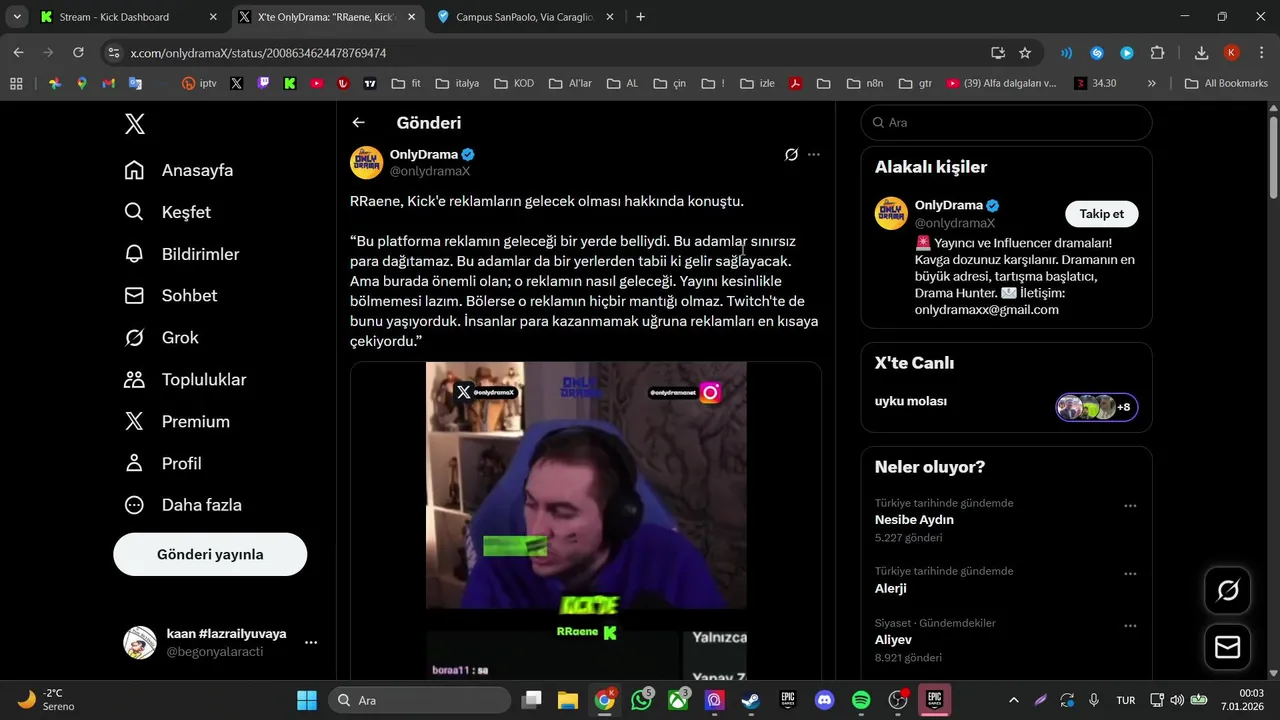Viewport: 1280px width, 720px height.
Task: Open the KOD bookmarks folder
Action: point(514,84)
